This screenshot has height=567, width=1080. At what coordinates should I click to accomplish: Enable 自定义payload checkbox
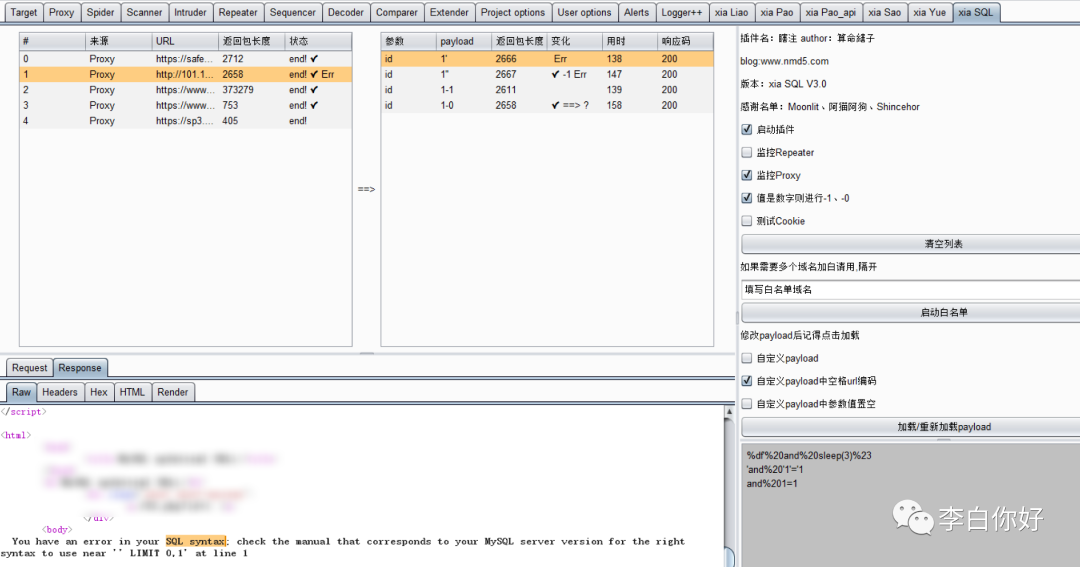click(747, 358)
